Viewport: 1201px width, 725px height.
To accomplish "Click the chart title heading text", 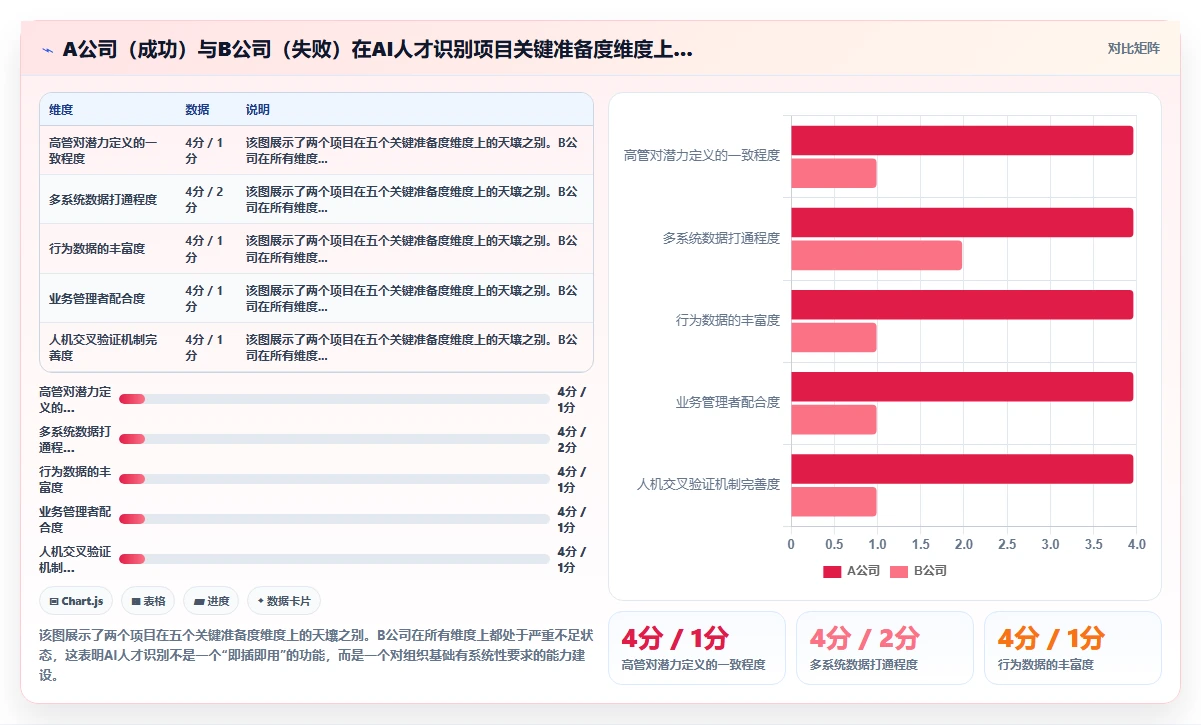I will click(377, 49).
